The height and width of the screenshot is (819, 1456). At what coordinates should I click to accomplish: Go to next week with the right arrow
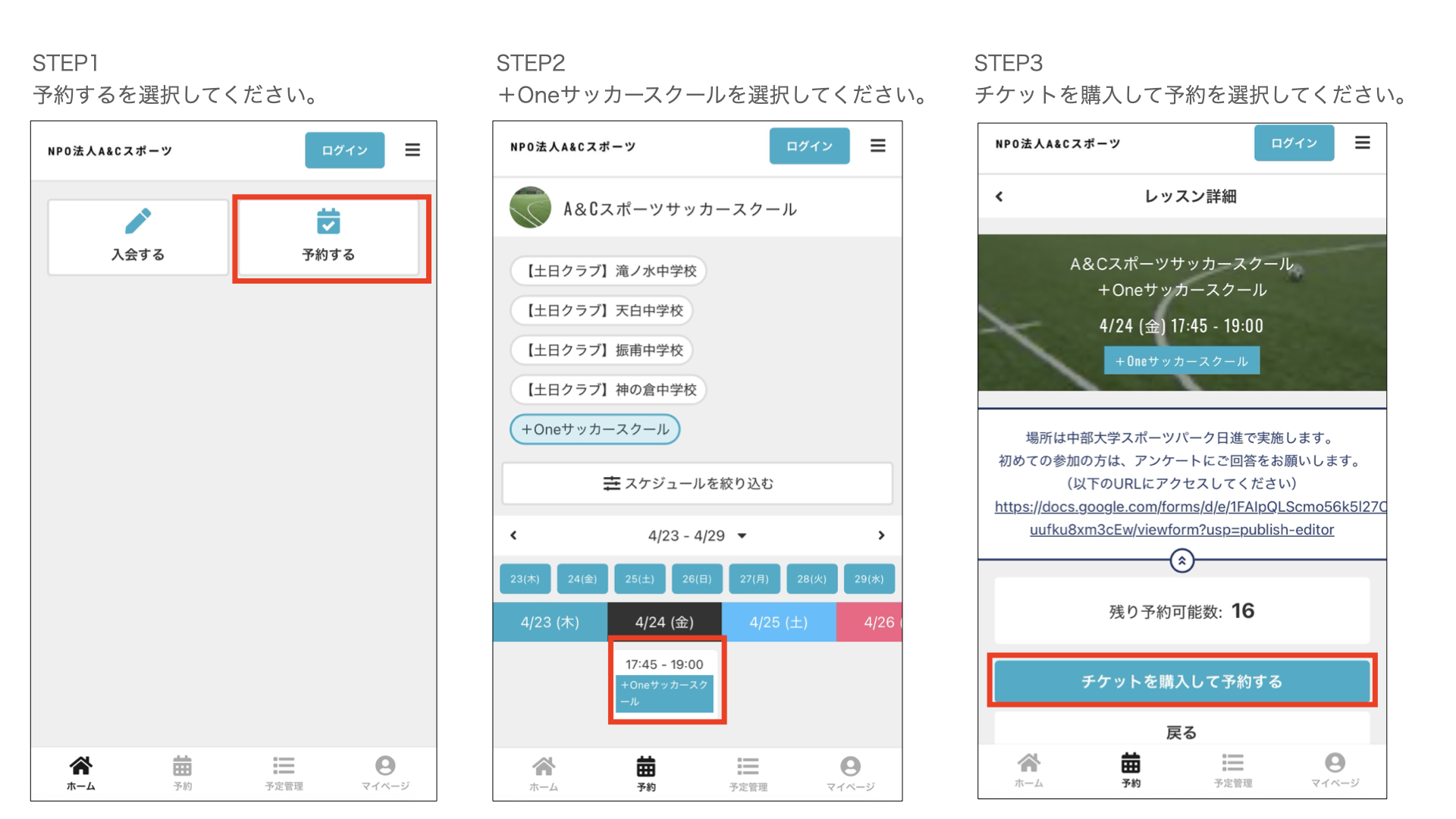click(880, 535)
